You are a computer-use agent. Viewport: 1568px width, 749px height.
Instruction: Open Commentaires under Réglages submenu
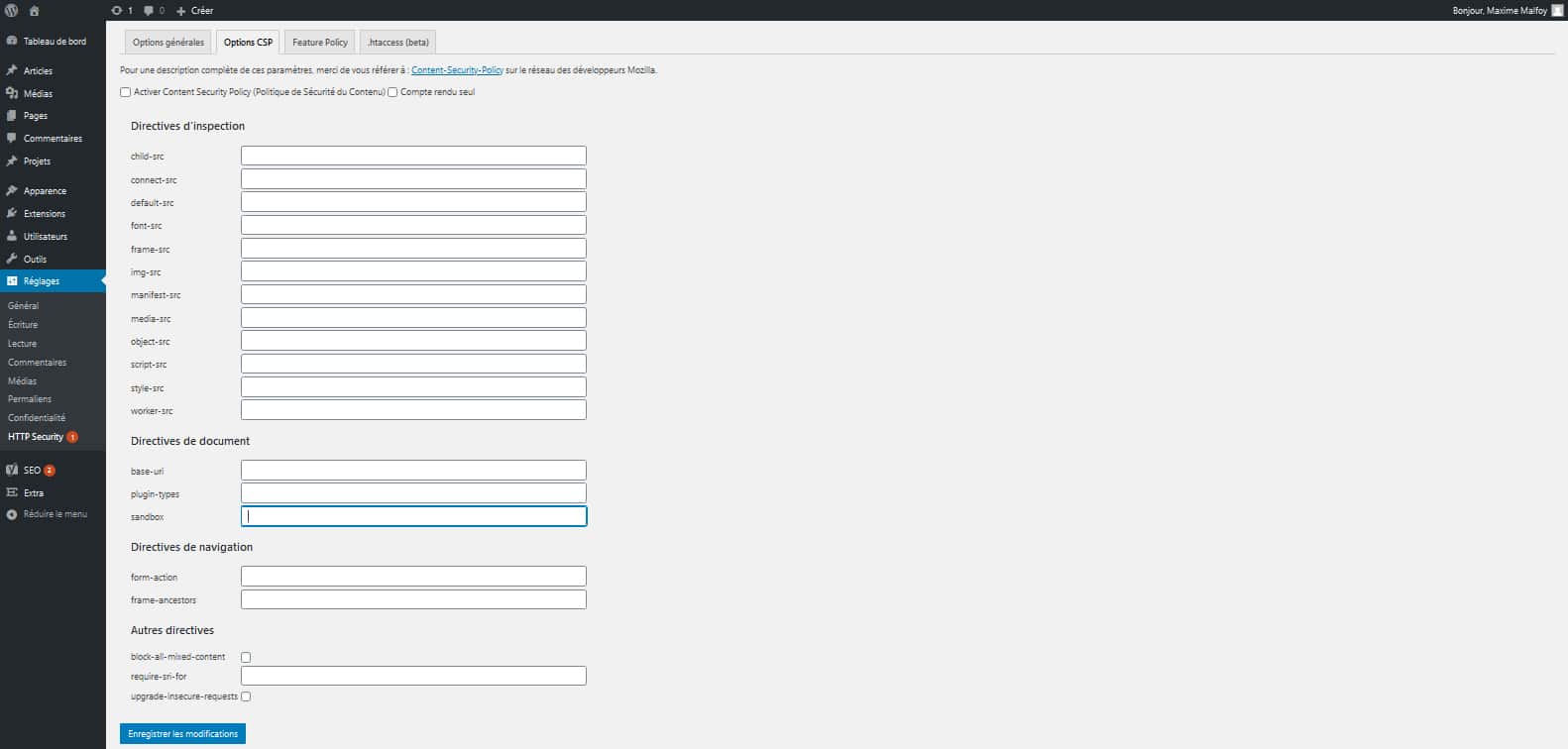pyautogui.click(x=38, y=363)
